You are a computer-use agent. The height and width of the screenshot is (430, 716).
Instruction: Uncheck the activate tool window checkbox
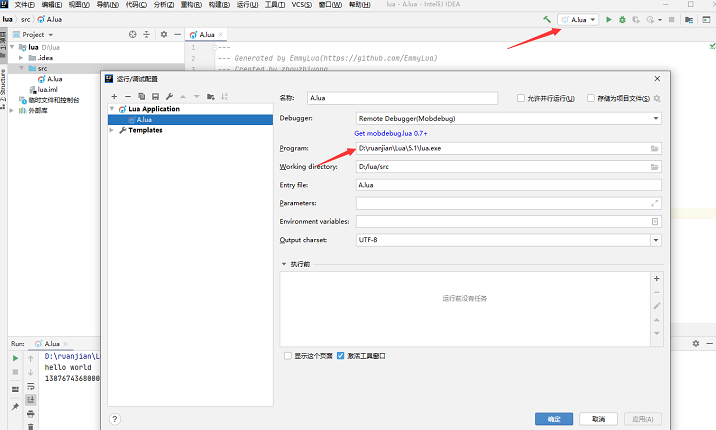click(340, 356)
